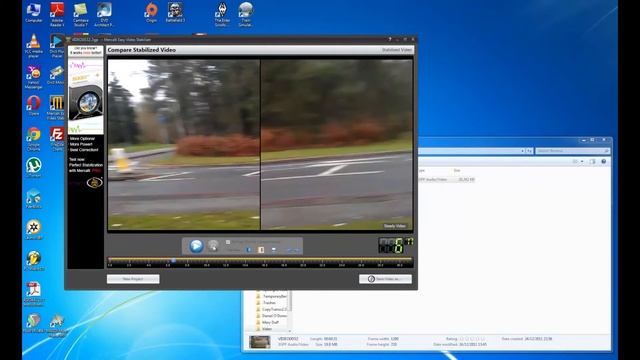Open the Mercalli Easy Video Stabilizer desktop shortcut
This screenshot has width=640, height=360.
[56, 107]
